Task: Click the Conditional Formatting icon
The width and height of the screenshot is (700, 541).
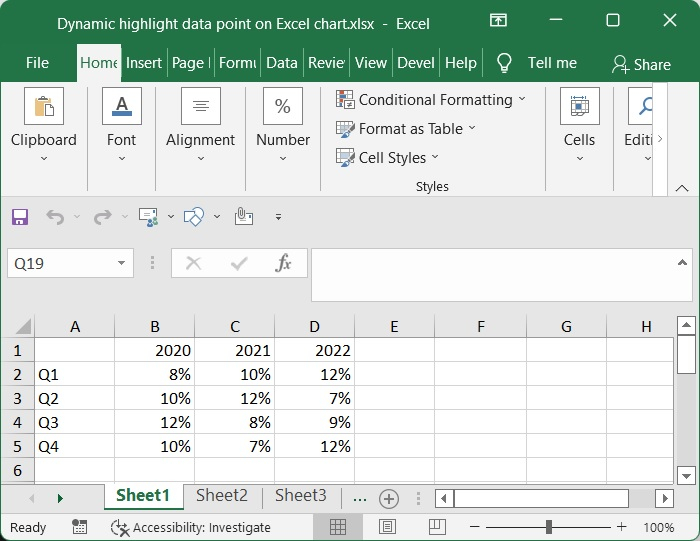Action: coord(345,99)
